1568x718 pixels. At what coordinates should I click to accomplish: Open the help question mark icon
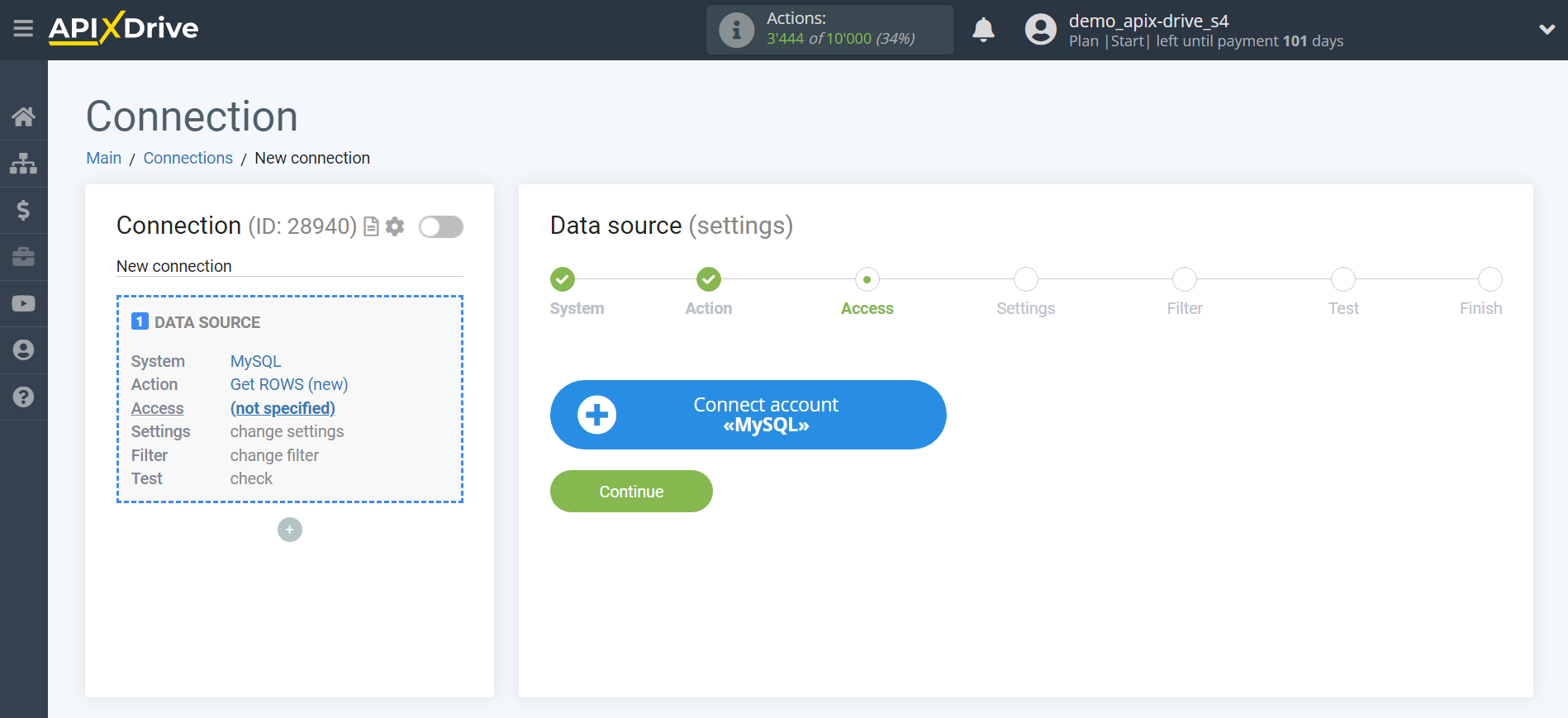(x=23, y=397)
